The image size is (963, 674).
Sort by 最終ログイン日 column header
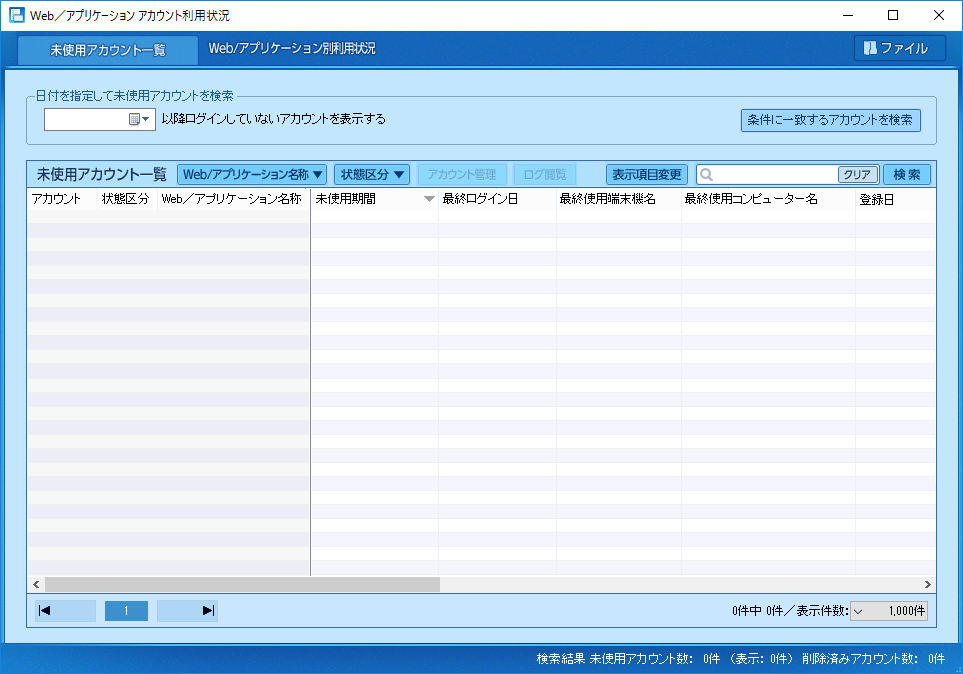click(x=497, y=199)
